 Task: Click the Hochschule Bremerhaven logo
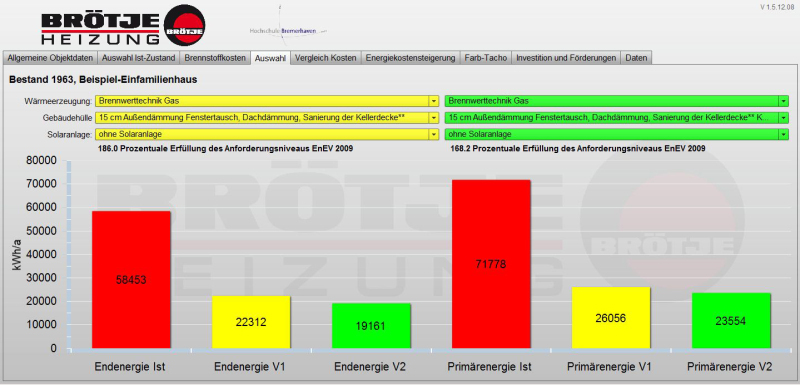pos(284,30)
